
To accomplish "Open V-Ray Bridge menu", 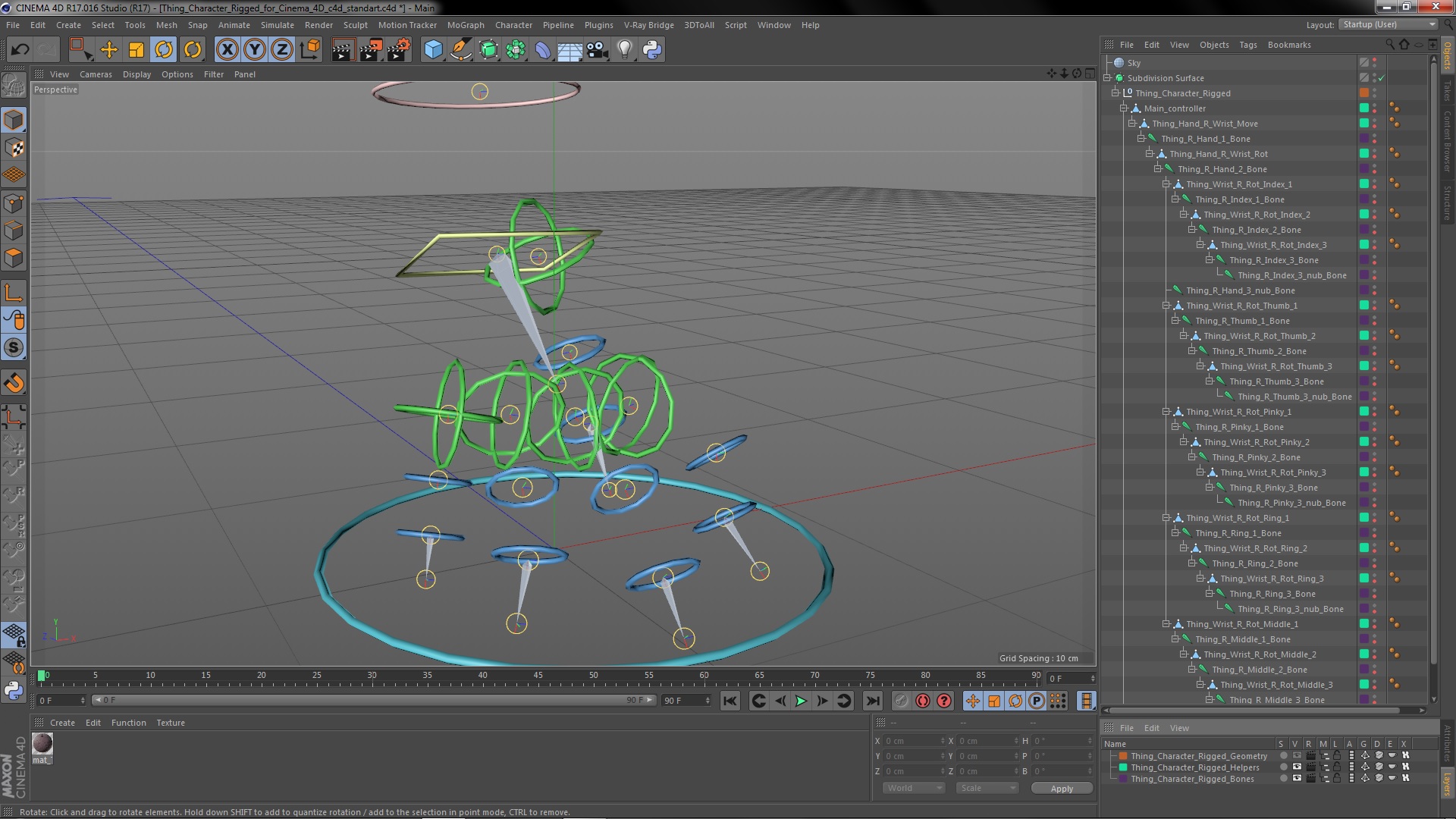I will 648,25.
